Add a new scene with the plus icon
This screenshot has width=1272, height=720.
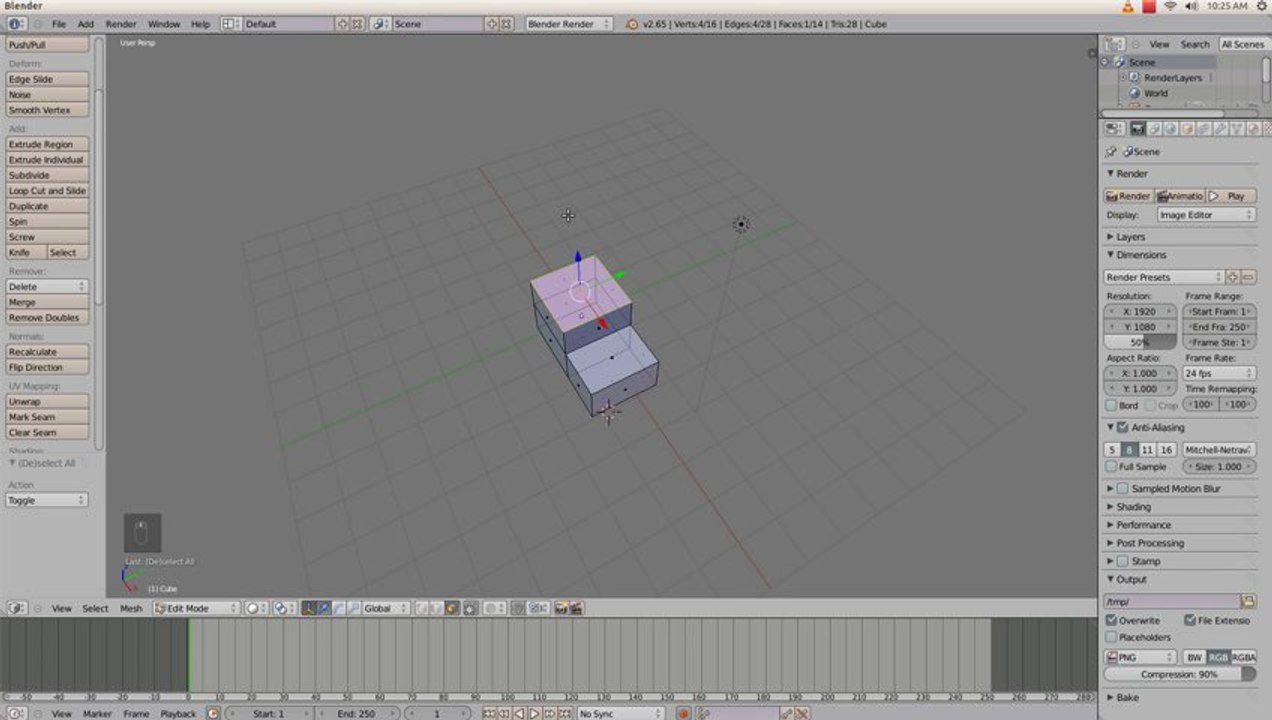tap(492, 23)
